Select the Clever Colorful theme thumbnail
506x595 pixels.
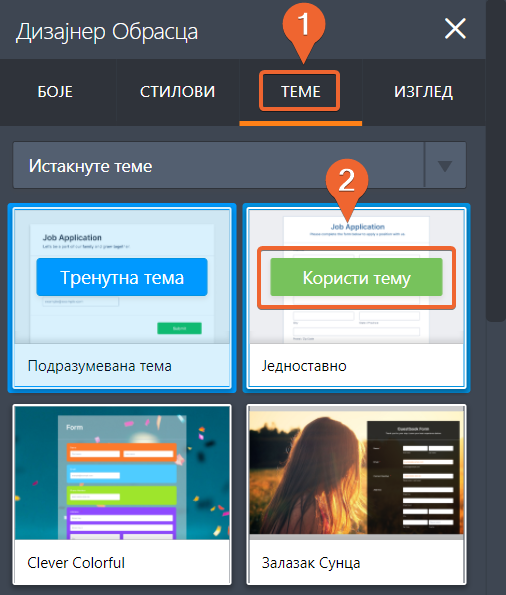tap(122, 472)
